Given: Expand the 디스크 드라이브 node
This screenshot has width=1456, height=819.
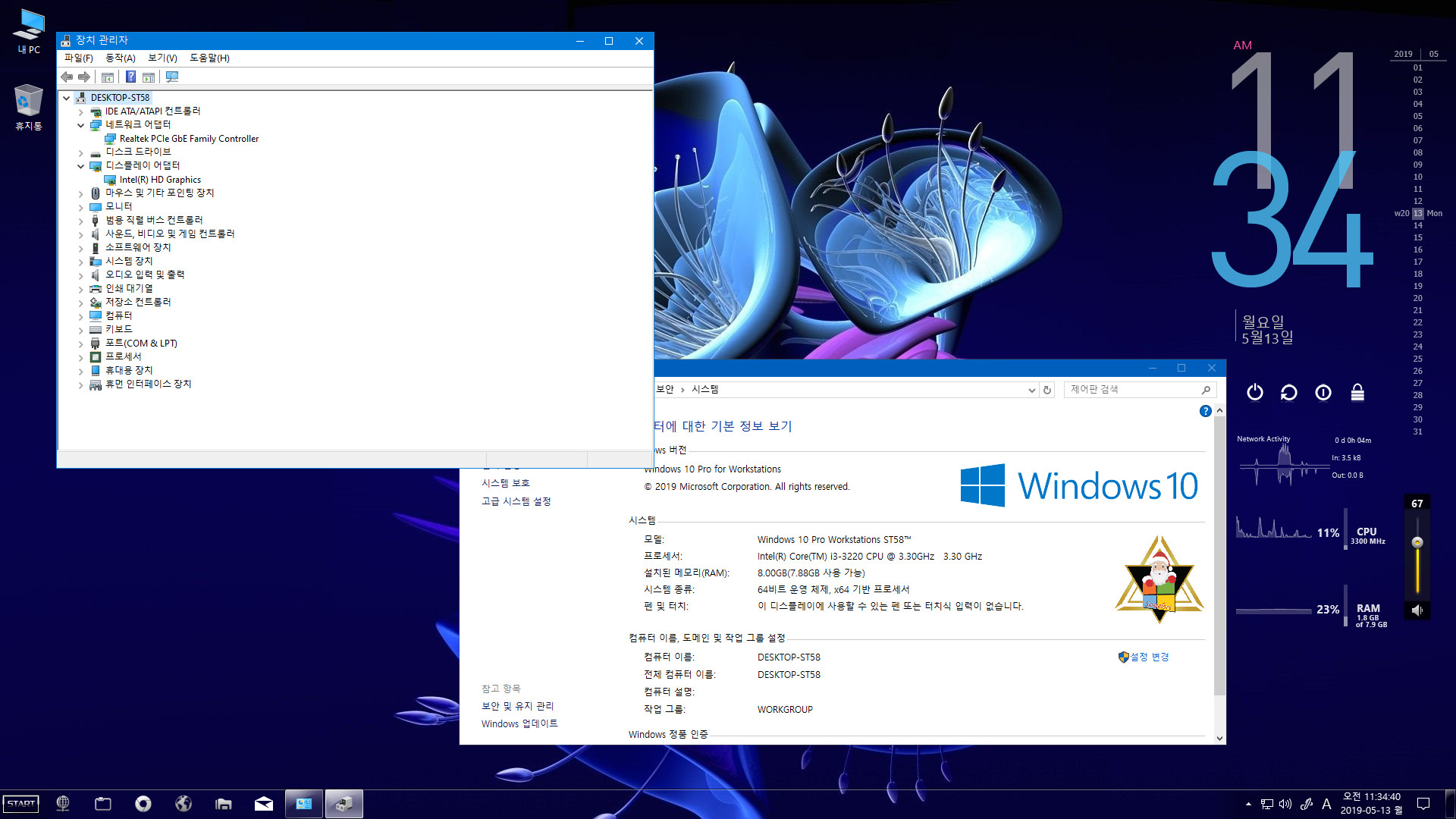Looking at the screenshot, I should click(81, 152).
